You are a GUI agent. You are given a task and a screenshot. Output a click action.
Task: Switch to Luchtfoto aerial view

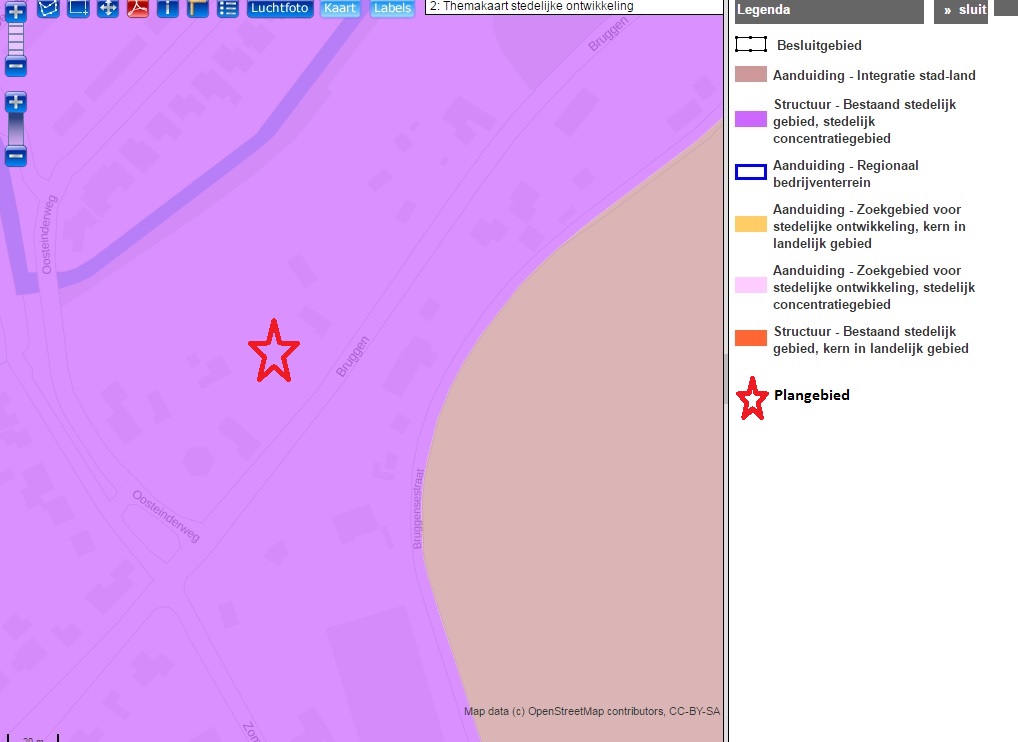coord(280,8)
